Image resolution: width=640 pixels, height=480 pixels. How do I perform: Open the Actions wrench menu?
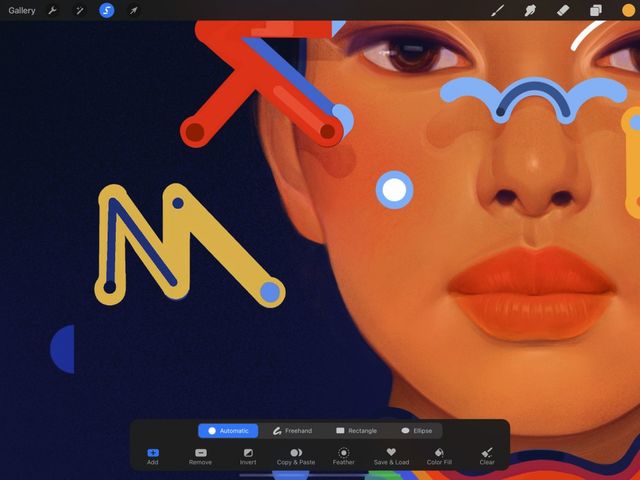[x=52, y=11]
